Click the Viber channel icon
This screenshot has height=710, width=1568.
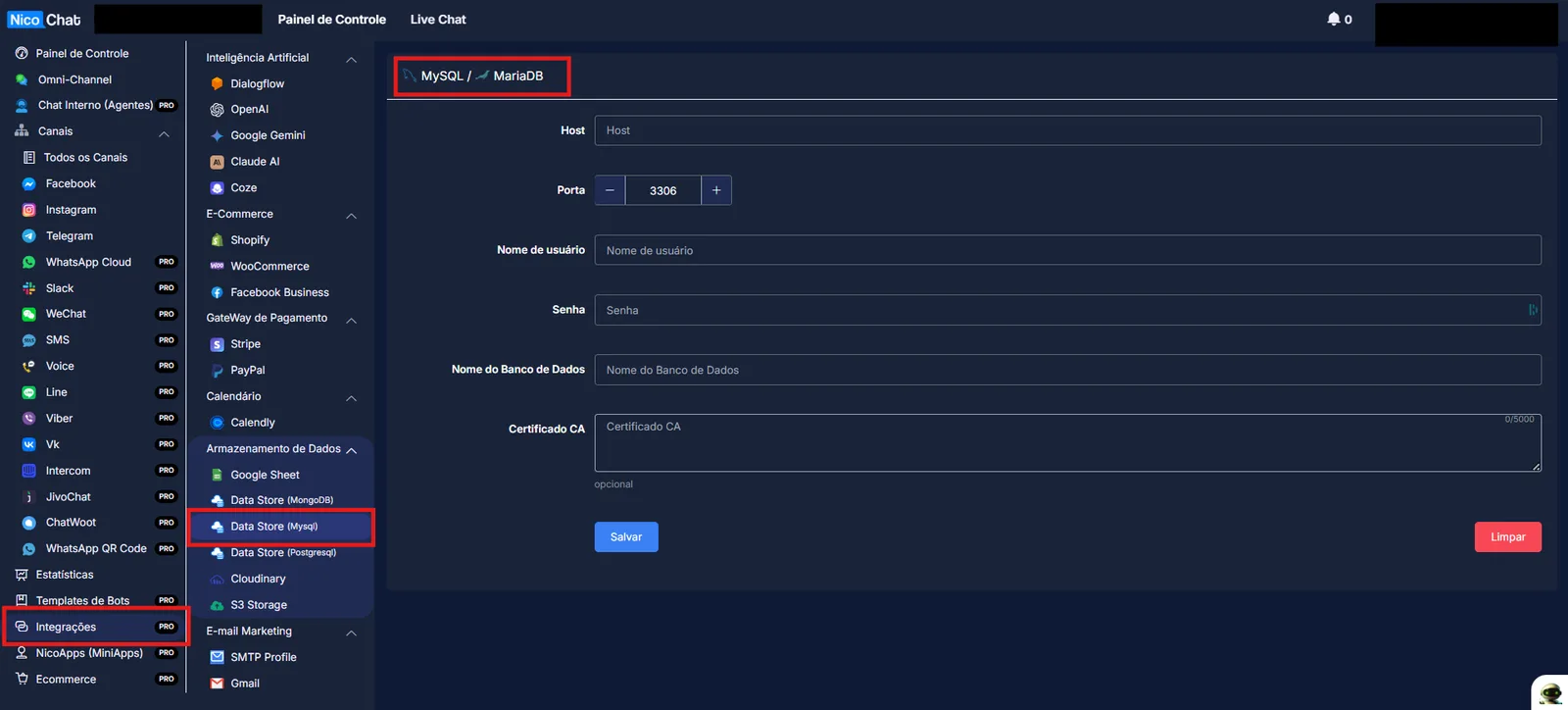point(29,419)
